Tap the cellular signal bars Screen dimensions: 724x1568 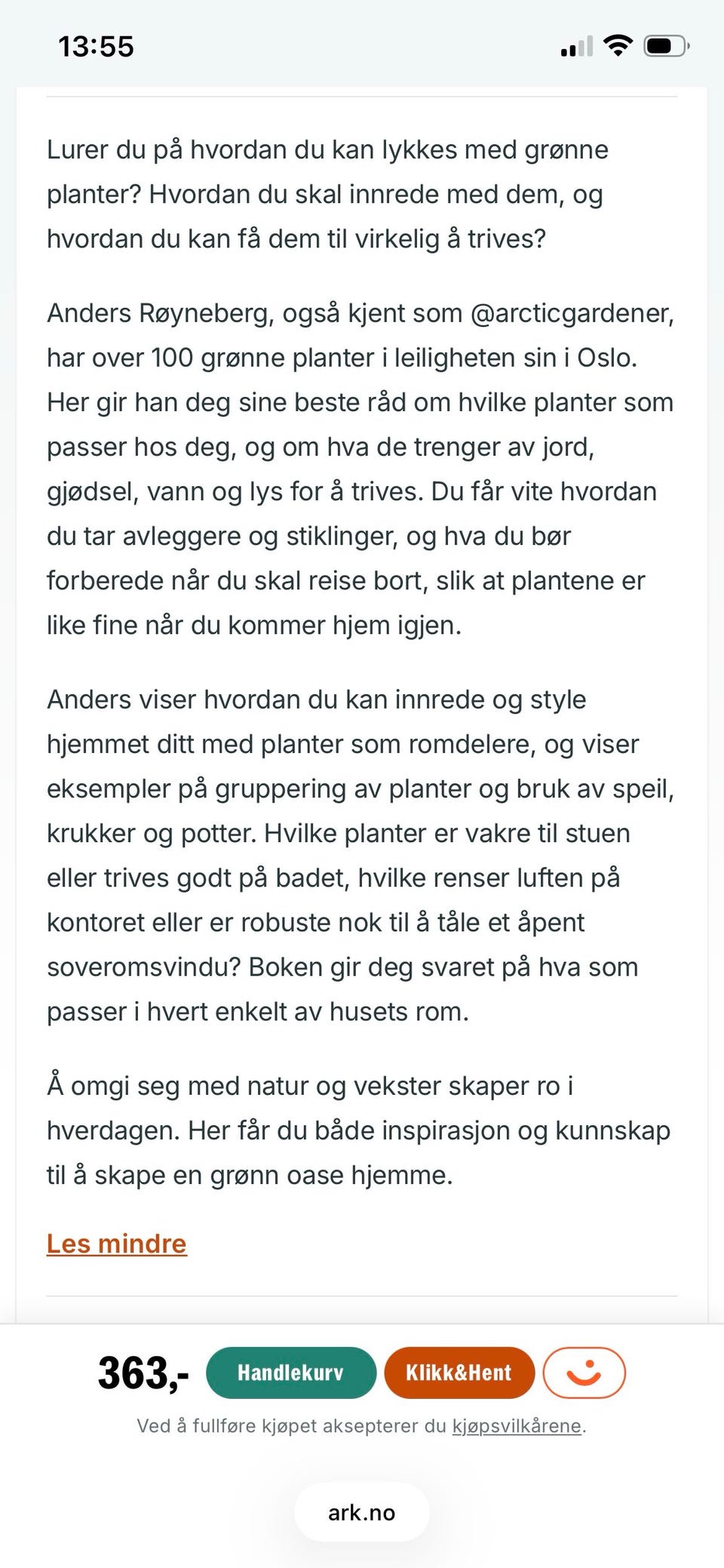(x=577, y=48)
